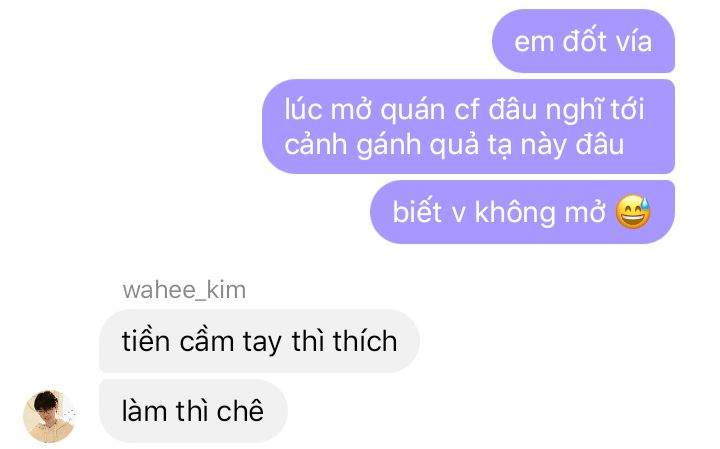This screenshot has width=720, height=449.
Task: Select the 'tiền cầm tay thì thích' message
Action: [259, 341]
